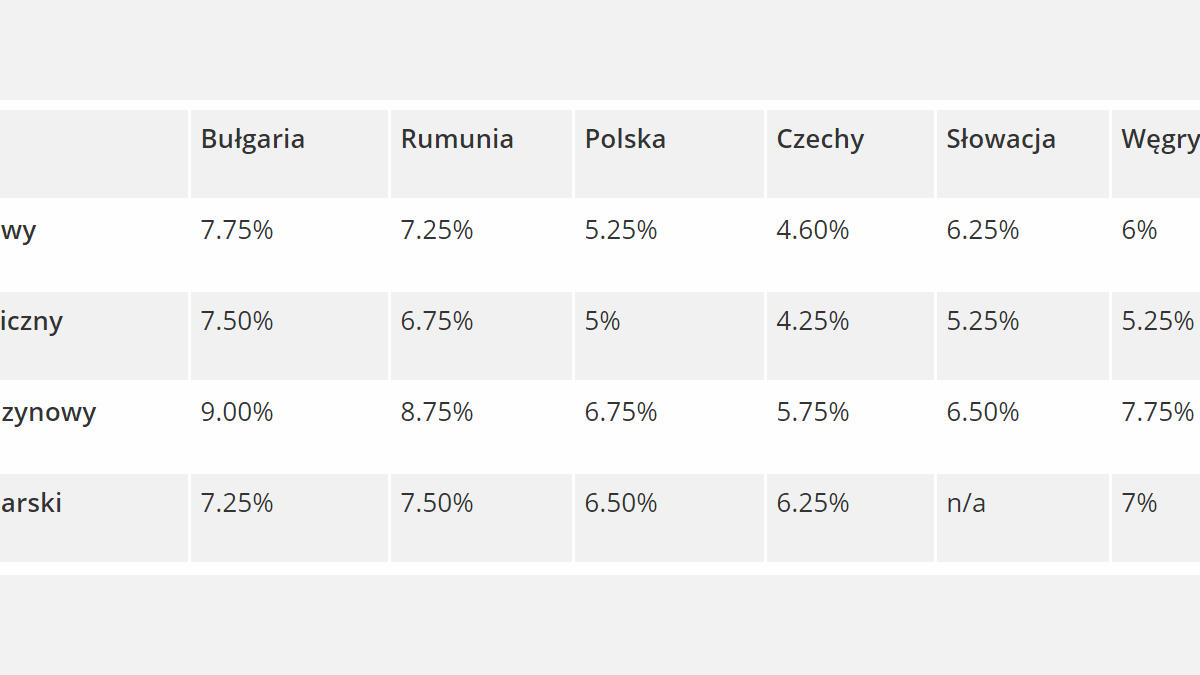Click the 7% cell under Węgry
This screenshot has width=1200, height=675.
click(1139, 503)
